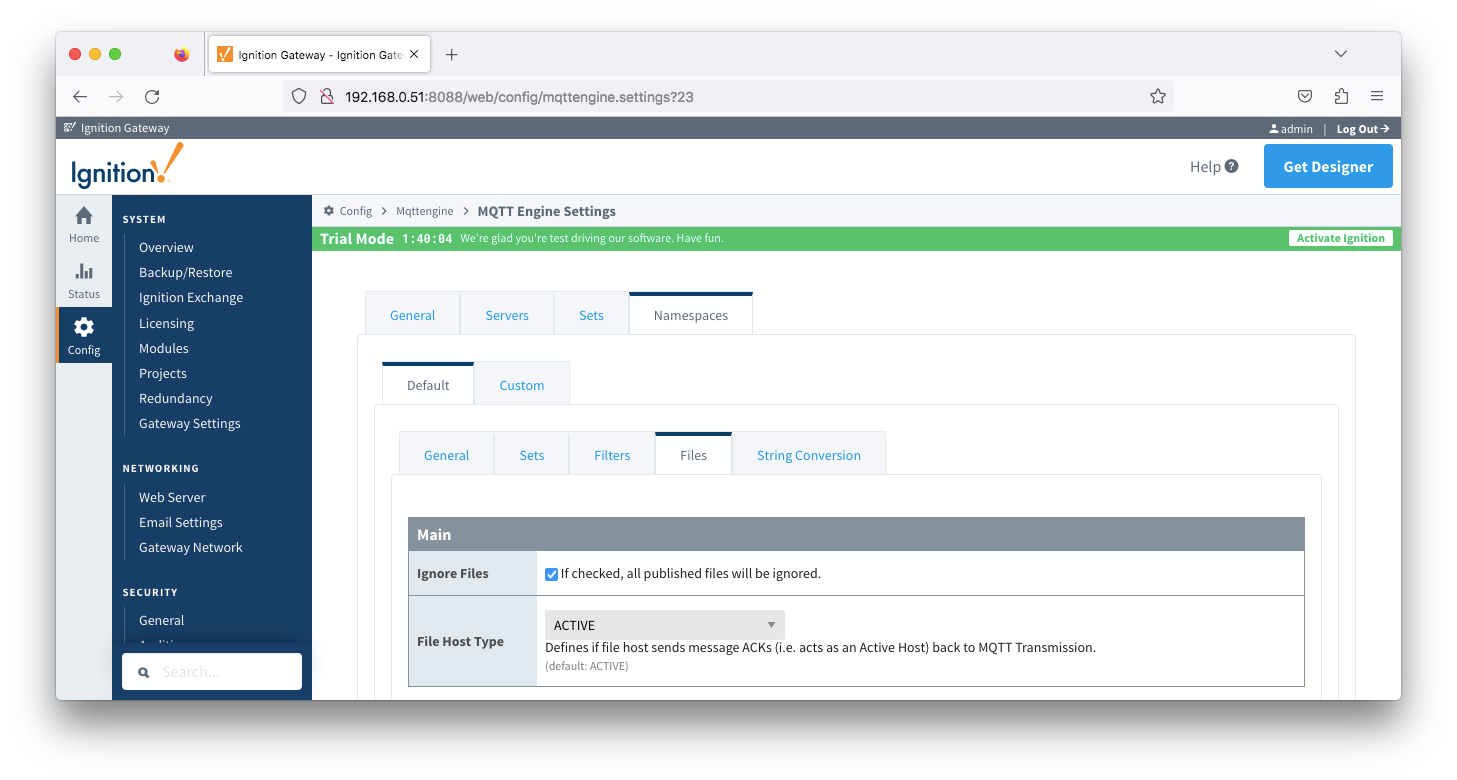Switch to the Custom namespace tab

(x=522, y=385)
